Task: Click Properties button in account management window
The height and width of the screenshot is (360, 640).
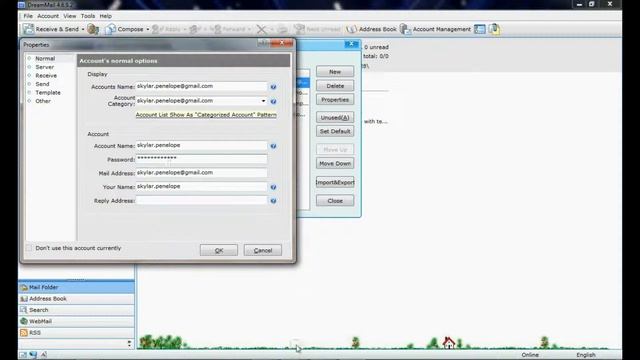Action: coord(335,100)
